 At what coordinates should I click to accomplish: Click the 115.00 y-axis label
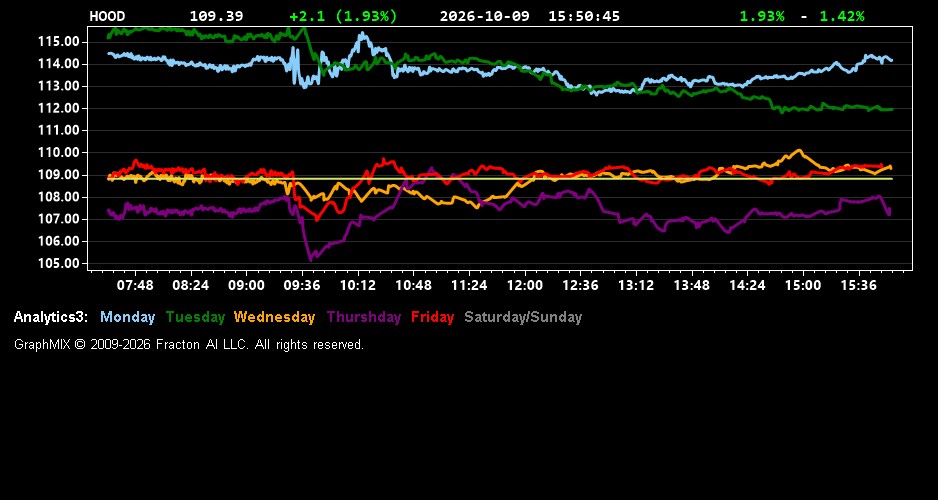click(59, 42)
